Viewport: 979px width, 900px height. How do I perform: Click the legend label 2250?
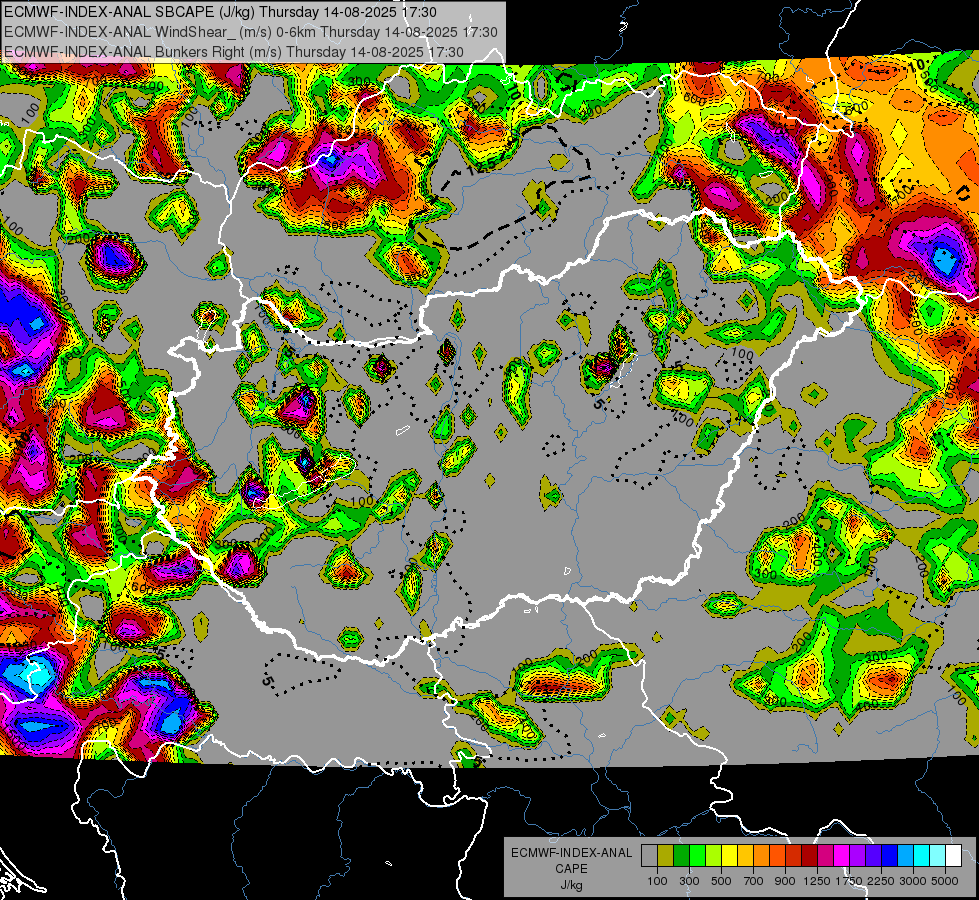tap(882, 881)
